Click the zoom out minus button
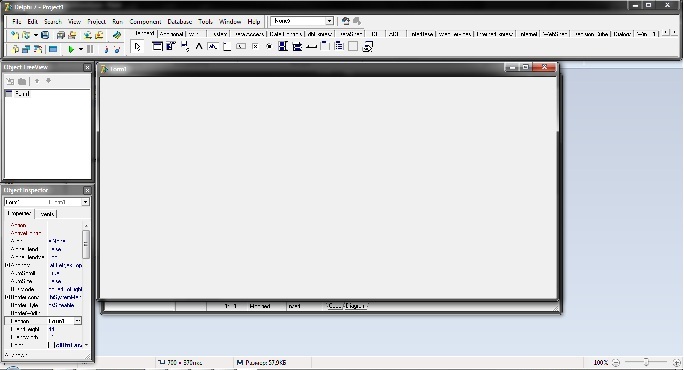This screenshot has height=370, width=684. click(x=616, y=362)
